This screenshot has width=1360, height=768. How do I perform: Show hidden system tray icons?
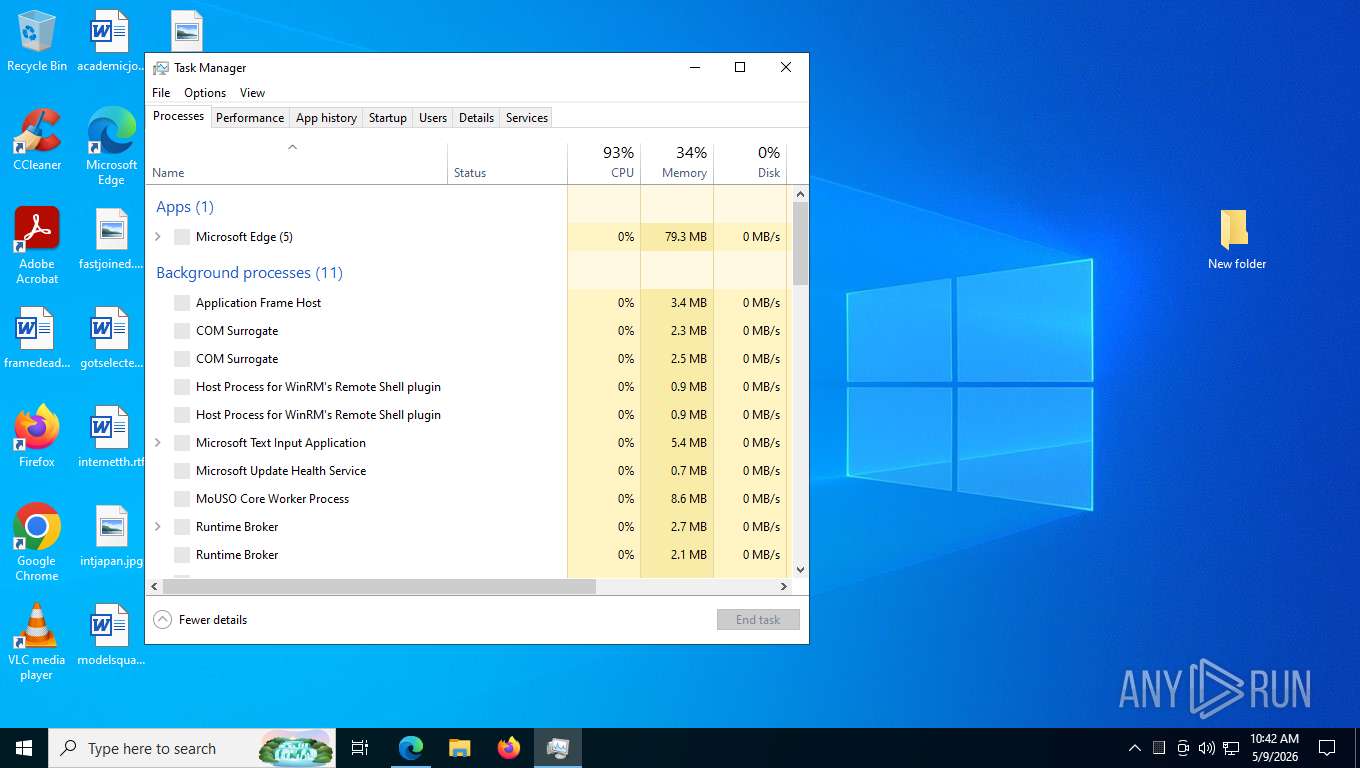pyautogui.click(x=1134, y=748)
